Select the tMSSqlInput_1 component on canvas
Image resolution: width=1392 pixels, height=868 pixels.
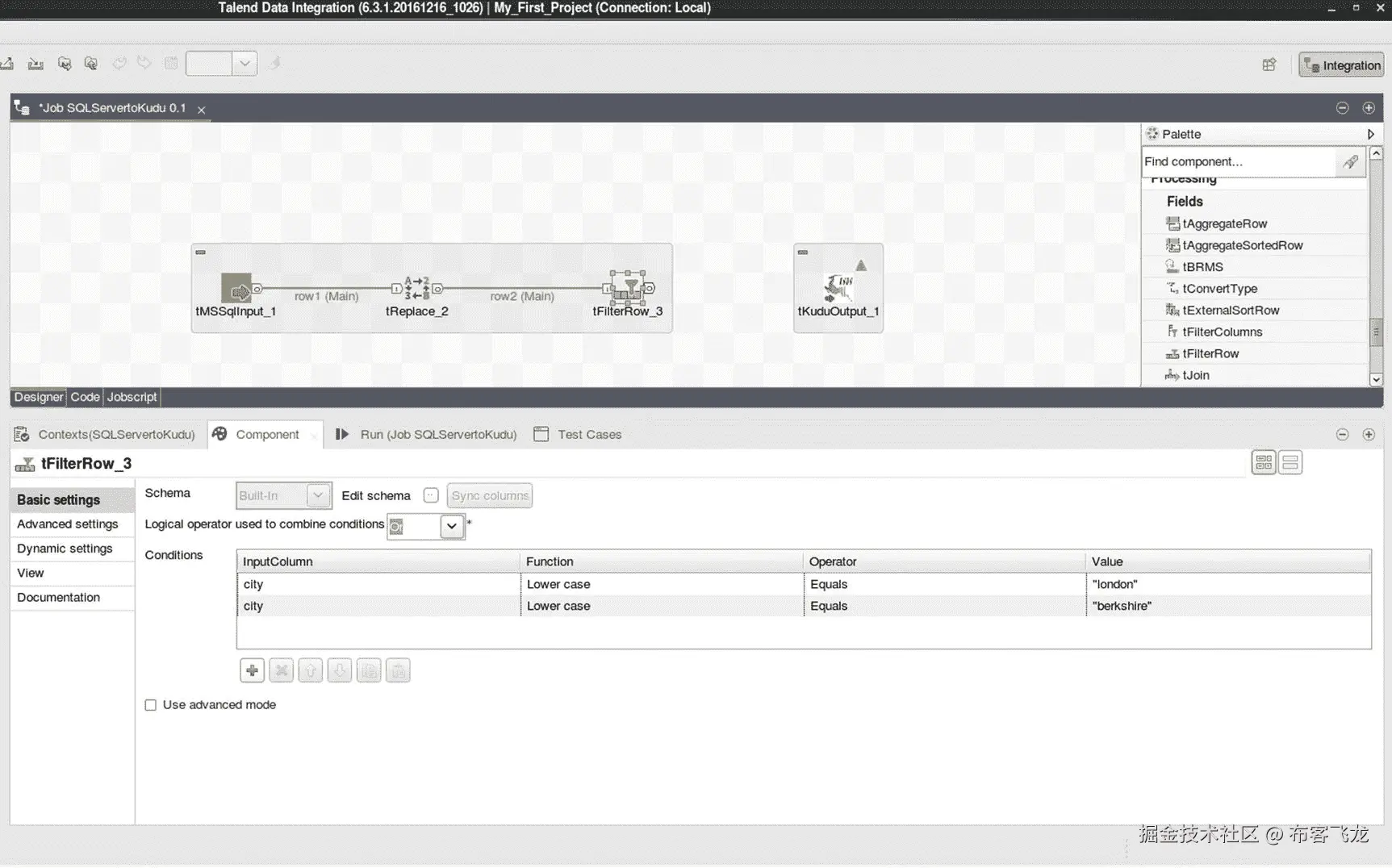pos(236,288)
